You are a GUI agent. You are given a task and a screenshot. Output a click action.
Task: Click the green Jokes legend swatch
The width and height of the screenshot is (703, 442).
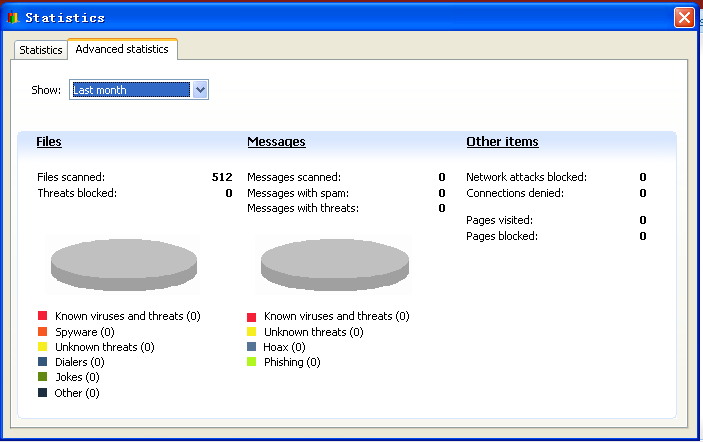[43, 377]
